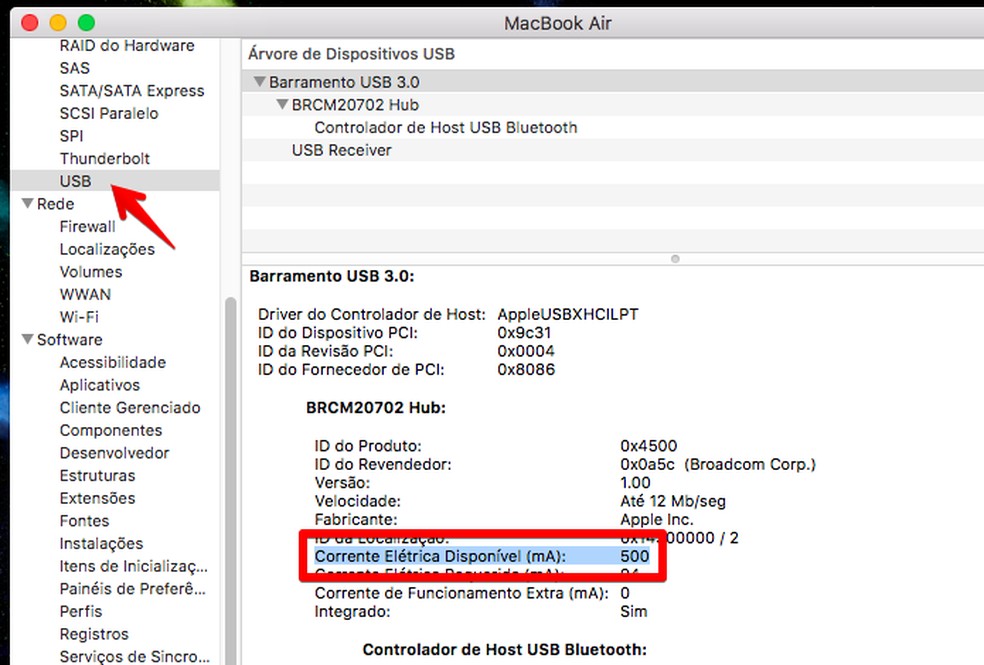Select SCSI Paralelo in the sidebar
The width and height of the screenshot is (984, 665).
pyautogui.click(x=108, y=113)
